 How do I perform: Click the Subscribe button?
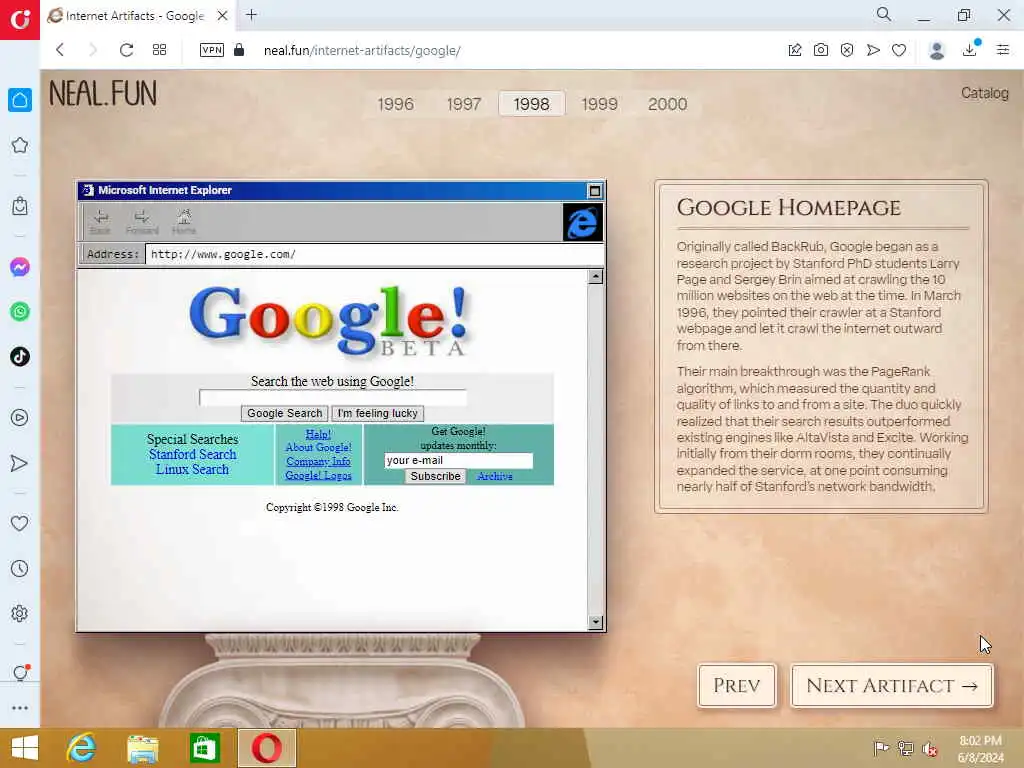pos(435,476)
